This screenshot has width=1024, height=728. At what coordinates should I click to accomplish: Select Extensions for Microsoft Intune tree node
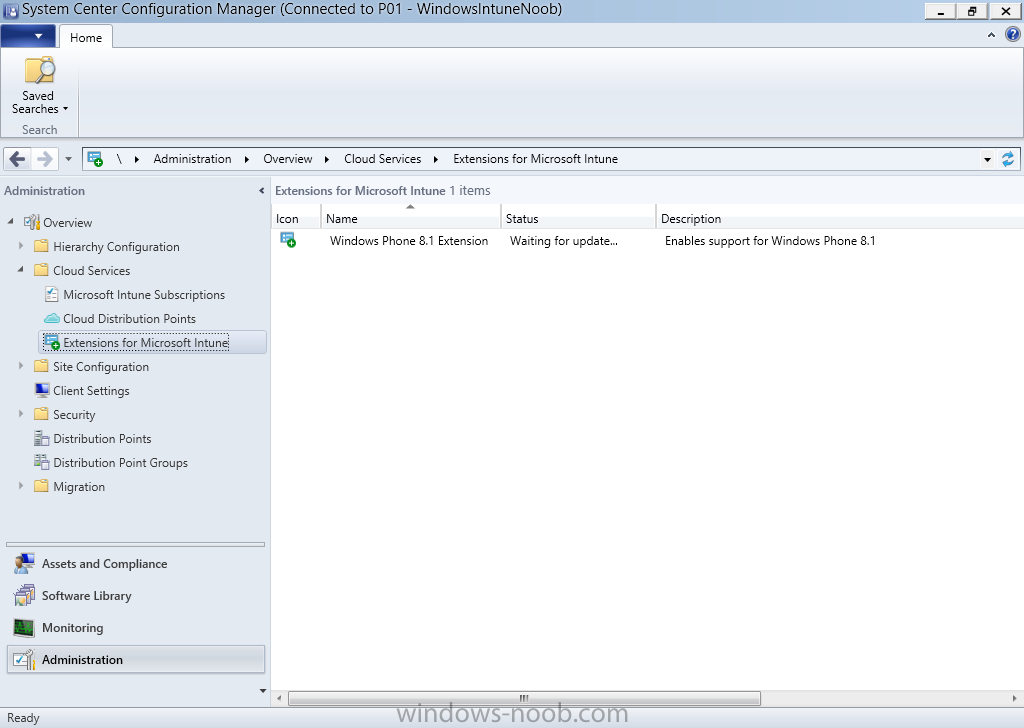pyautogui.click(x=146, y=343)
